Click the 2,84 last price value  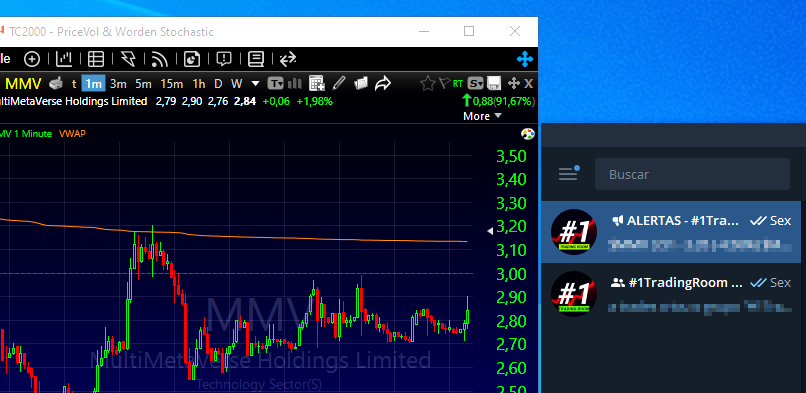245,101
